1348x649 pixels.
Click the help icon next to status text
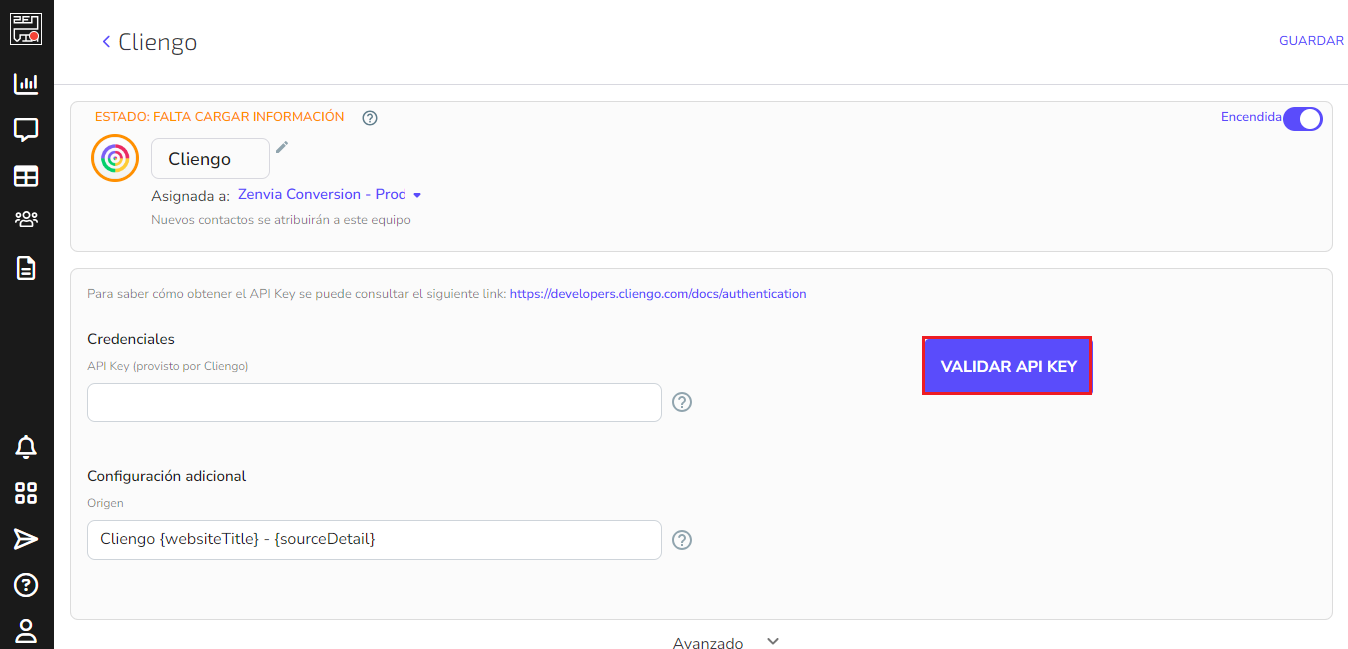click(x=370, y=118)
